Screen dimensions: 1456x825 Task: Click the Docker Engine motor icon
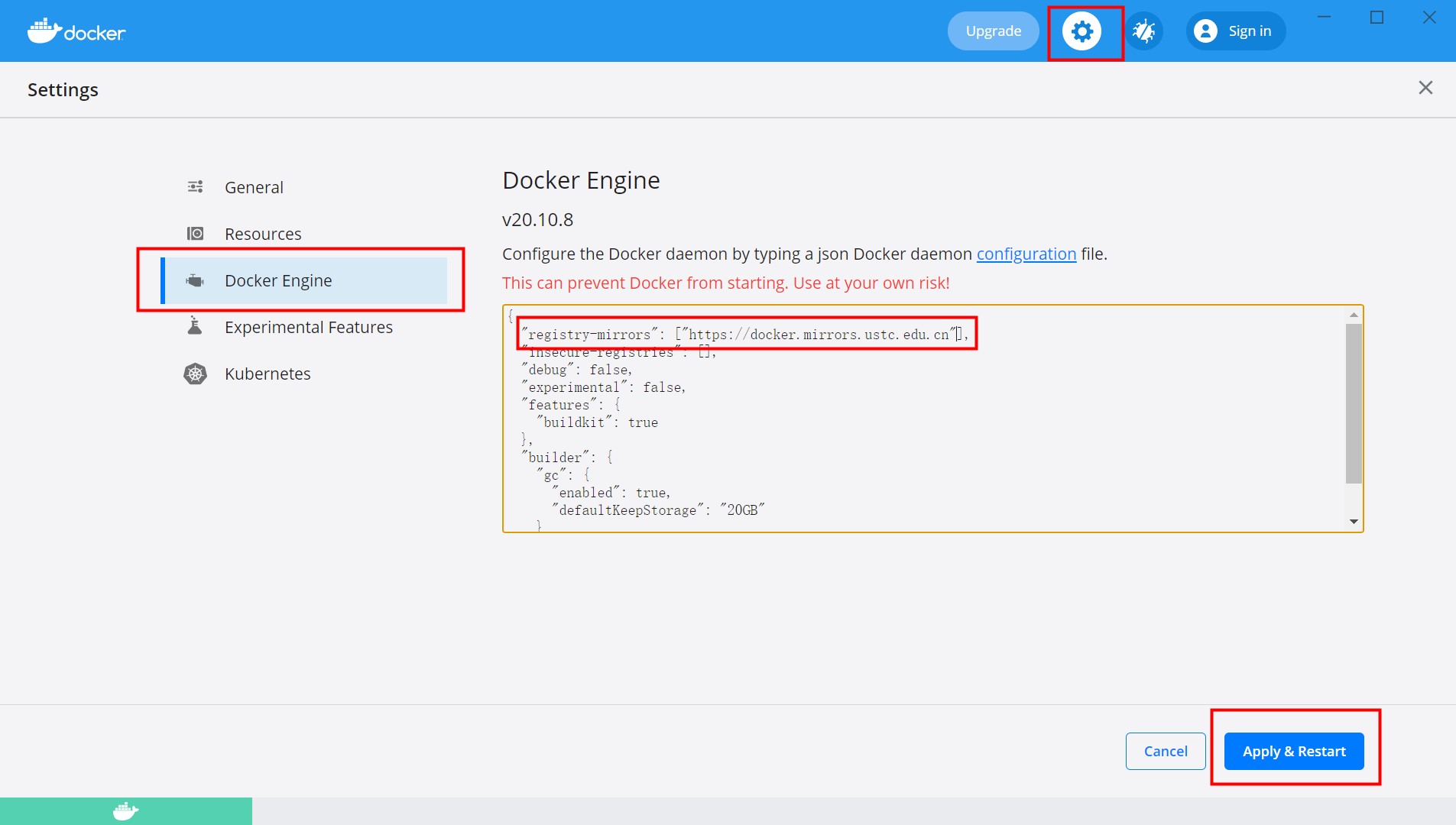click(x=196, y=280)
